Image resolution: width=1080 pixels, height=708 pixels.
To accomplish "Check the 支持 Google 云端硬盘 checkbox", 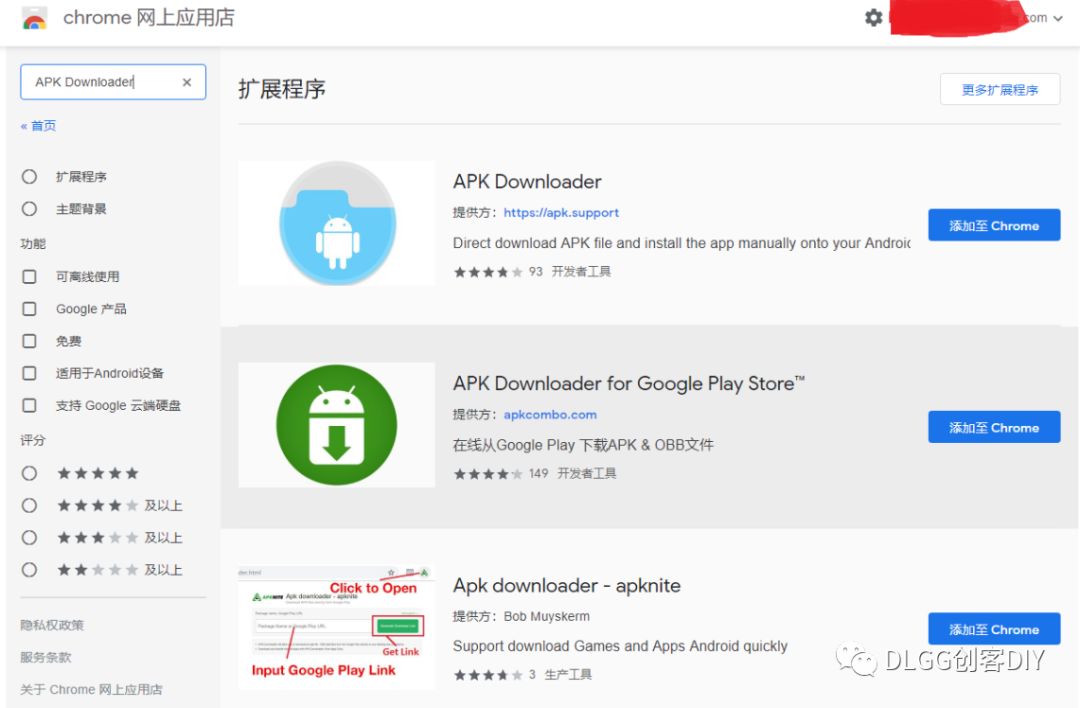I will click(x=29, y=405).
